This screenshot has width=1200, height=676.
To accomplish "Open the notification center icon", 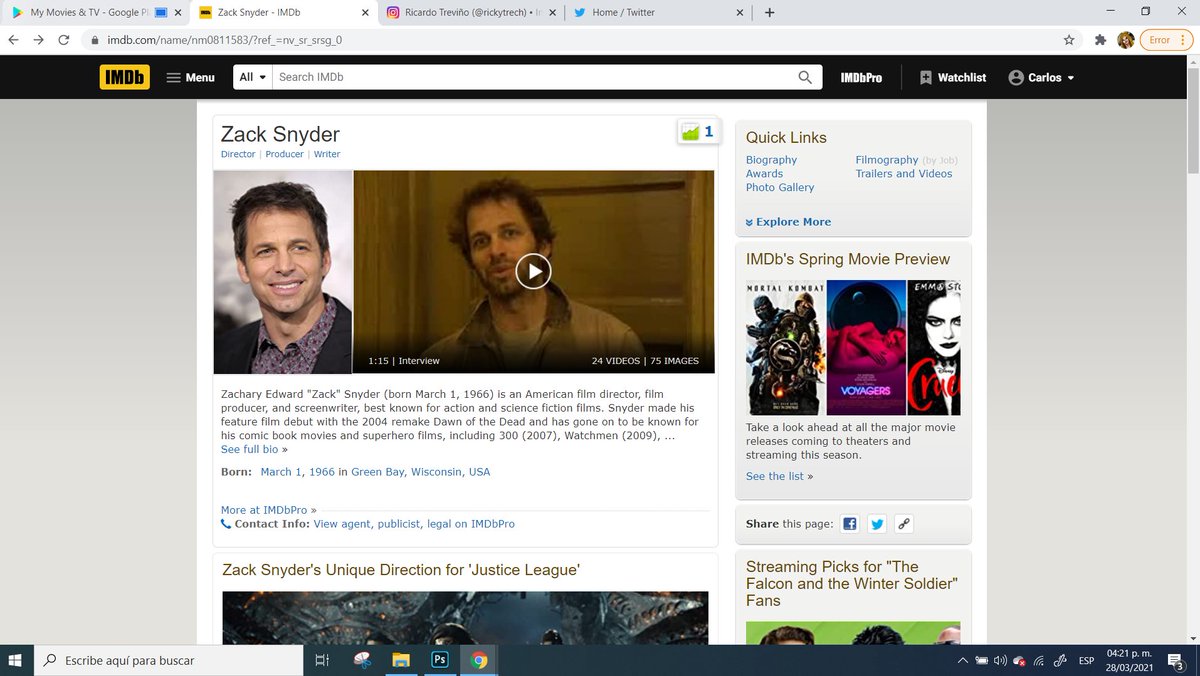I will [x=1176, y=660].
